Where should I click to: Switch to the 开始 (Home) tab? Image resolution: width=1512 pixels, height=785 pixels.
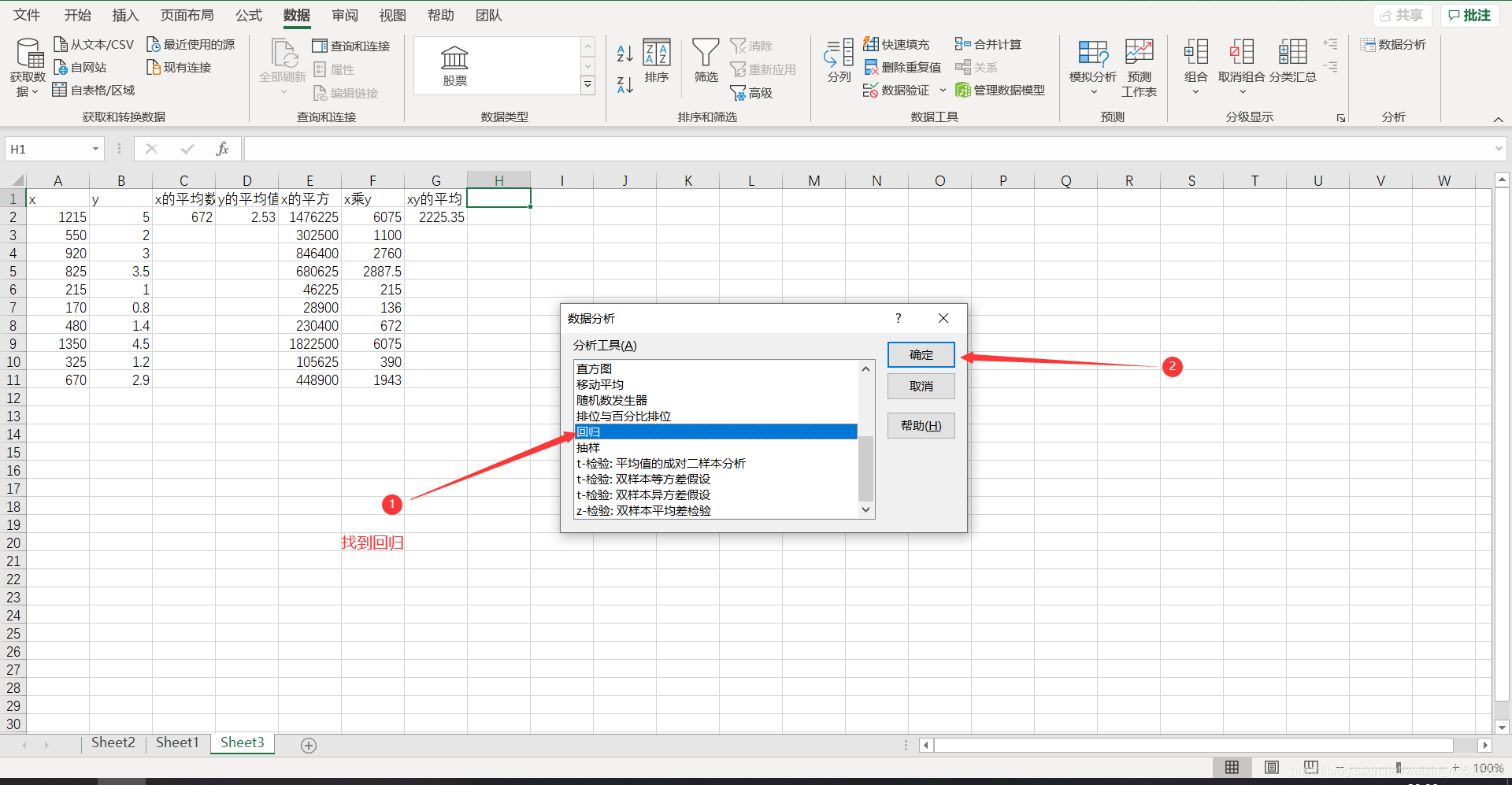tap(77, 15)
